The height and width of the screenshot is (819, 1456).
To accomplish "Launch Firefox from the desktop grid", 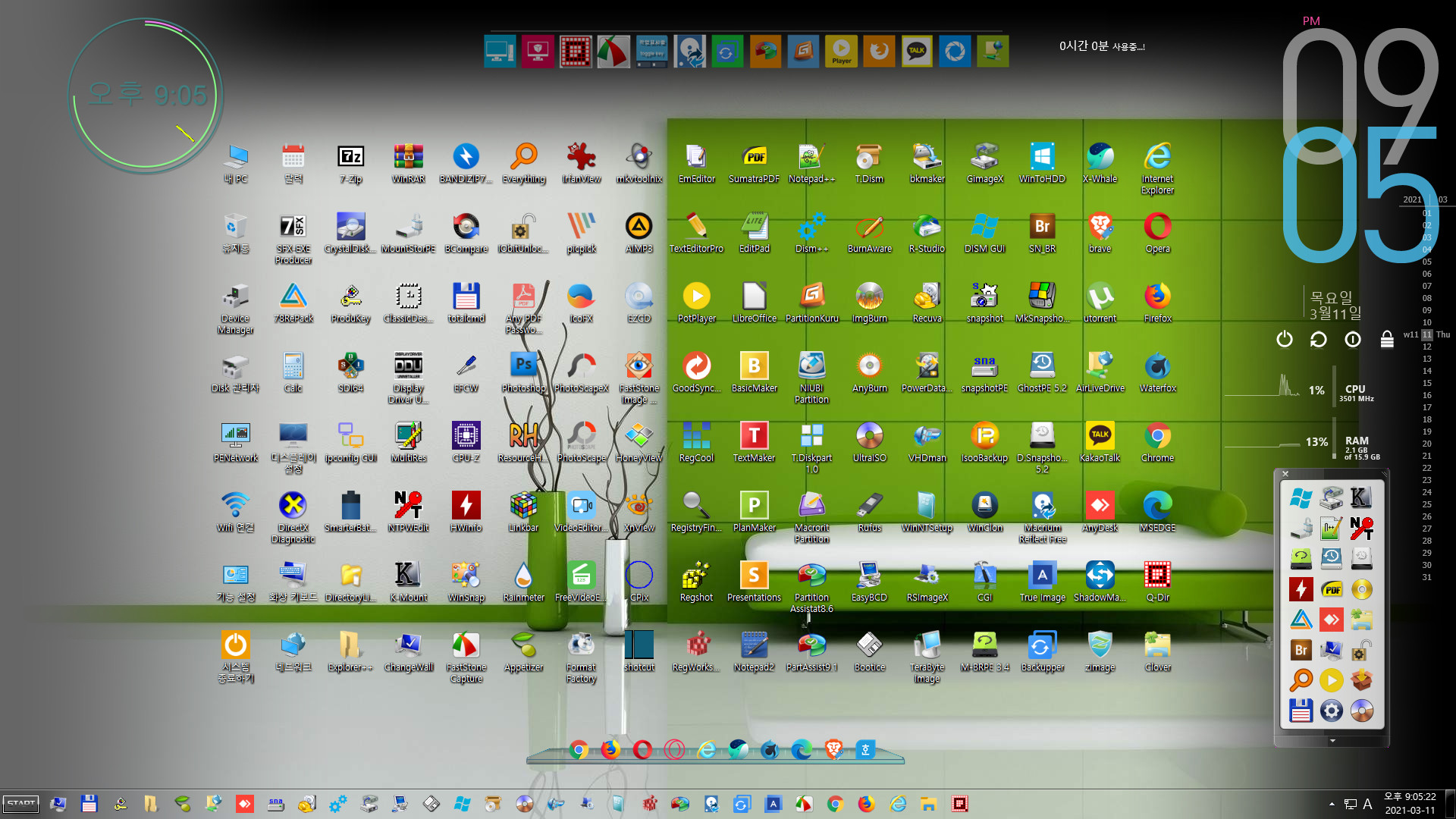I will coord(1157,303).
